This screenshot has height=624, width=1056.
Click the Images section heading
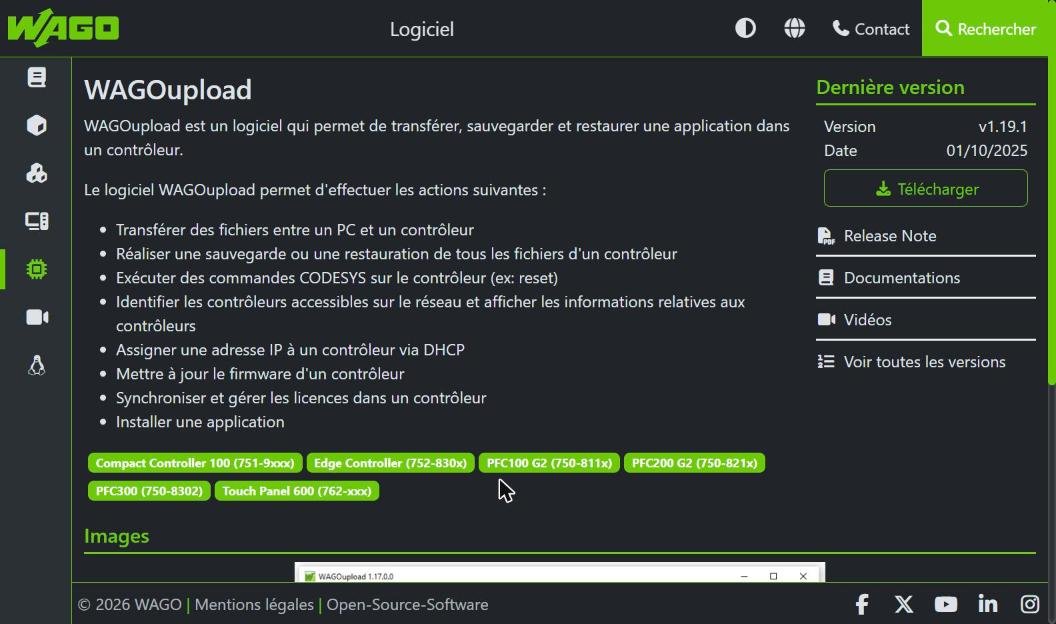coord(117,536)
